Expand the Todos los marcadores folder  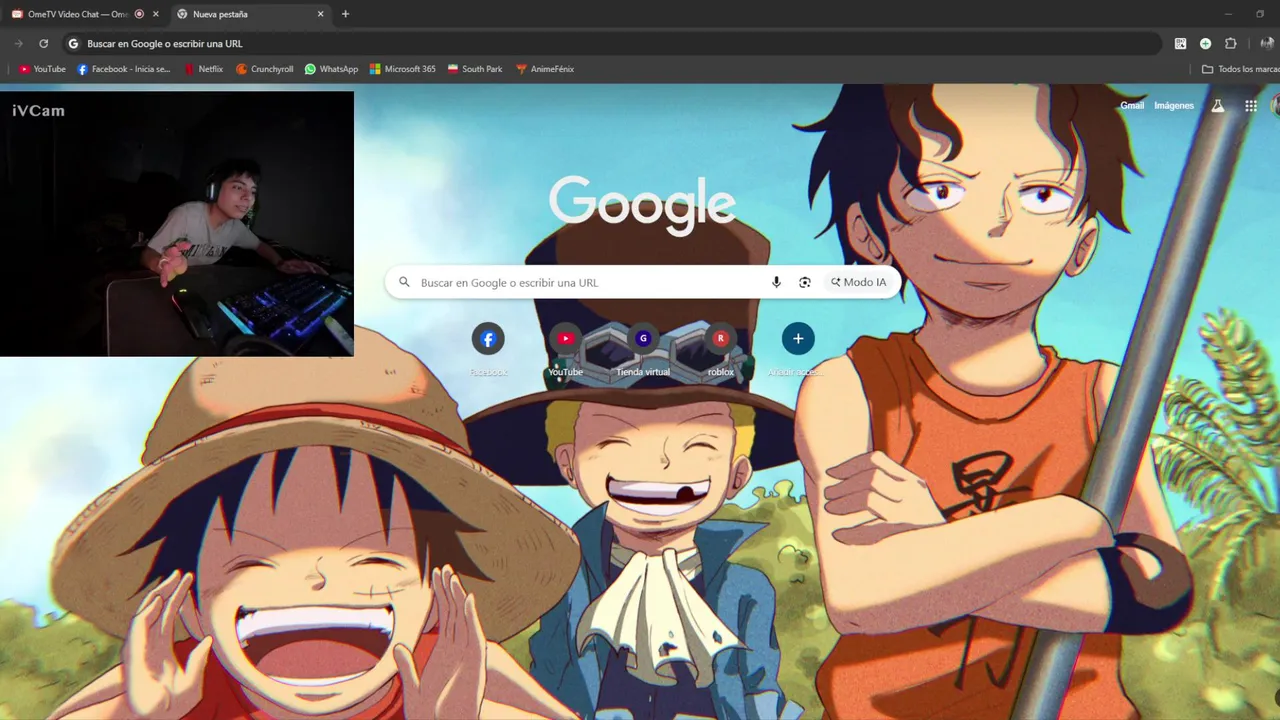pos(1240,69)
